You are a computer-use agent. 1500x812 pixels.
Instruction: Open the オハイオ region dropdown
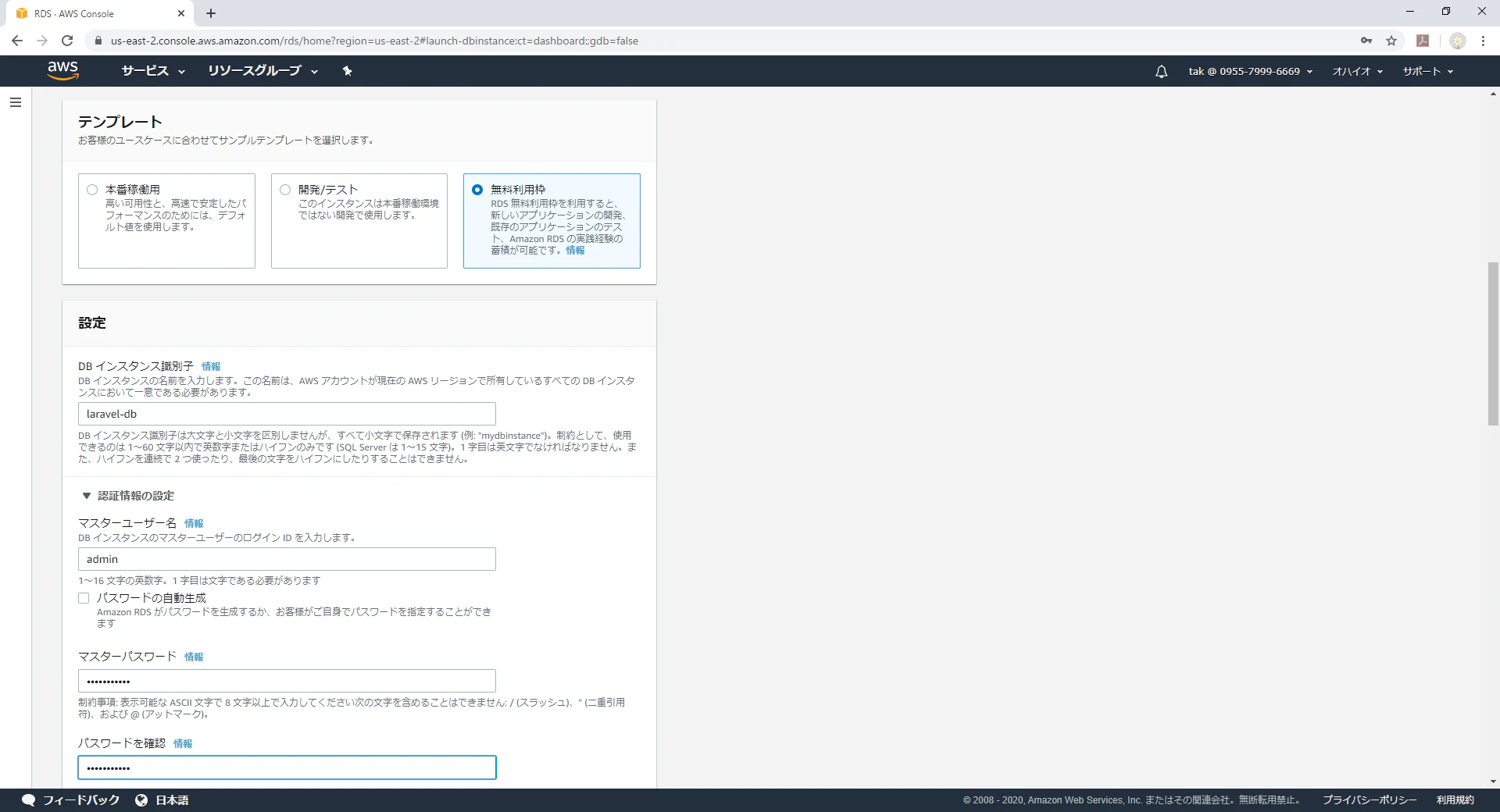(x=1357, y=71)
